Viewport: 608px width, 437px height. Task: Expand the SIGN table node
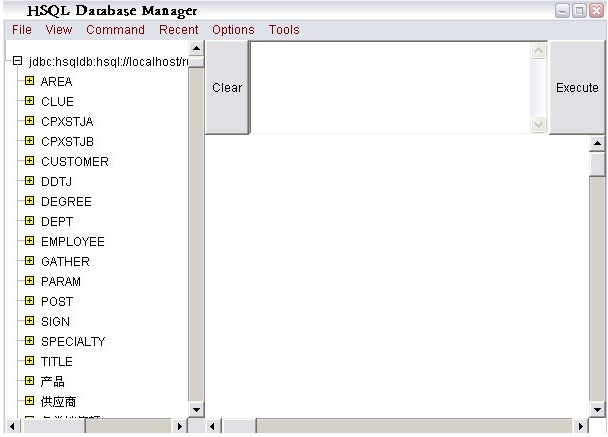[x=29, y=321]
